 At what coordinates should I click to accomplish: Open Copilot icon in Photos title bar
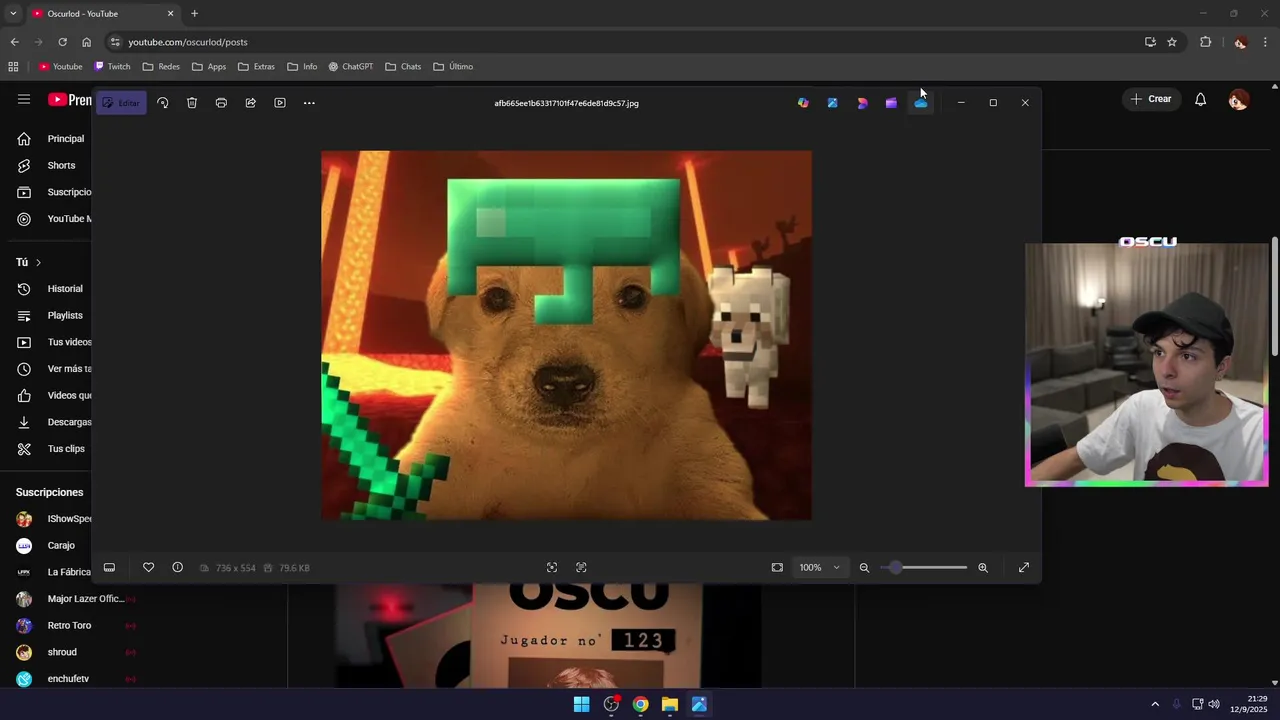tap(803, 103)
